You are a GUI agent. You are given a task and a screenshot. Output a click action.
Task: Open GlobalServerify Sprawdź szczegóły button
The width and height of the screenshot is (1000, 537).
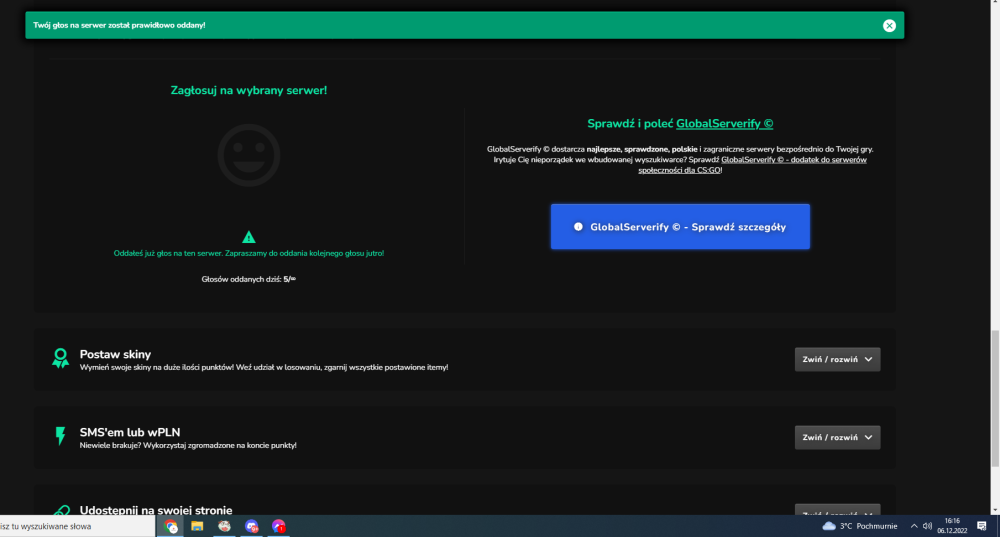(680, 226)
